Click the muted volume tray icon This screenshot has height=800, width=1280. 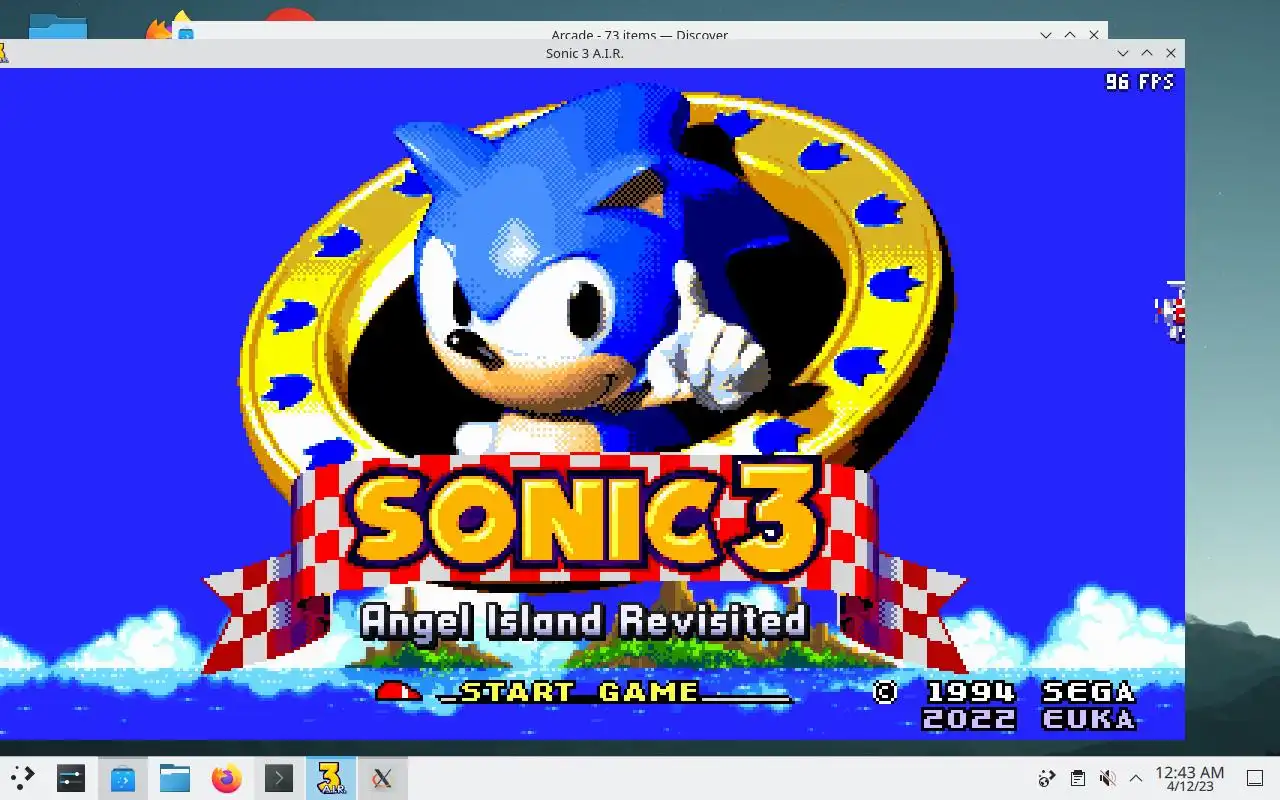point(1107,778)
